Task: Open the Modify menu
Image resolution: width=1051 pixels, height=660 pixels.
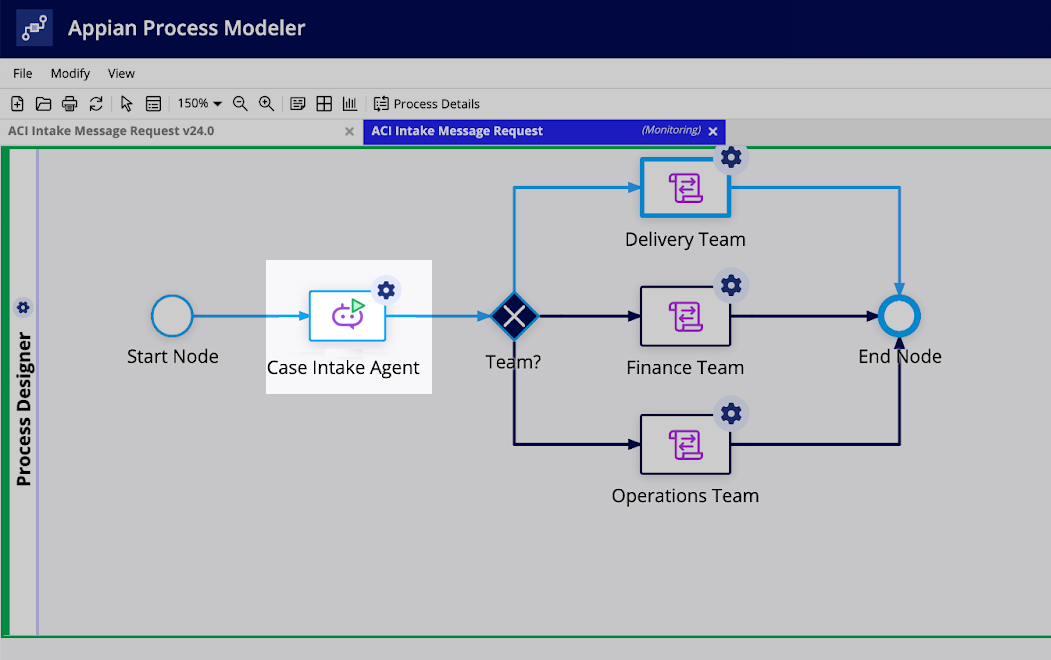Action: 70,73
